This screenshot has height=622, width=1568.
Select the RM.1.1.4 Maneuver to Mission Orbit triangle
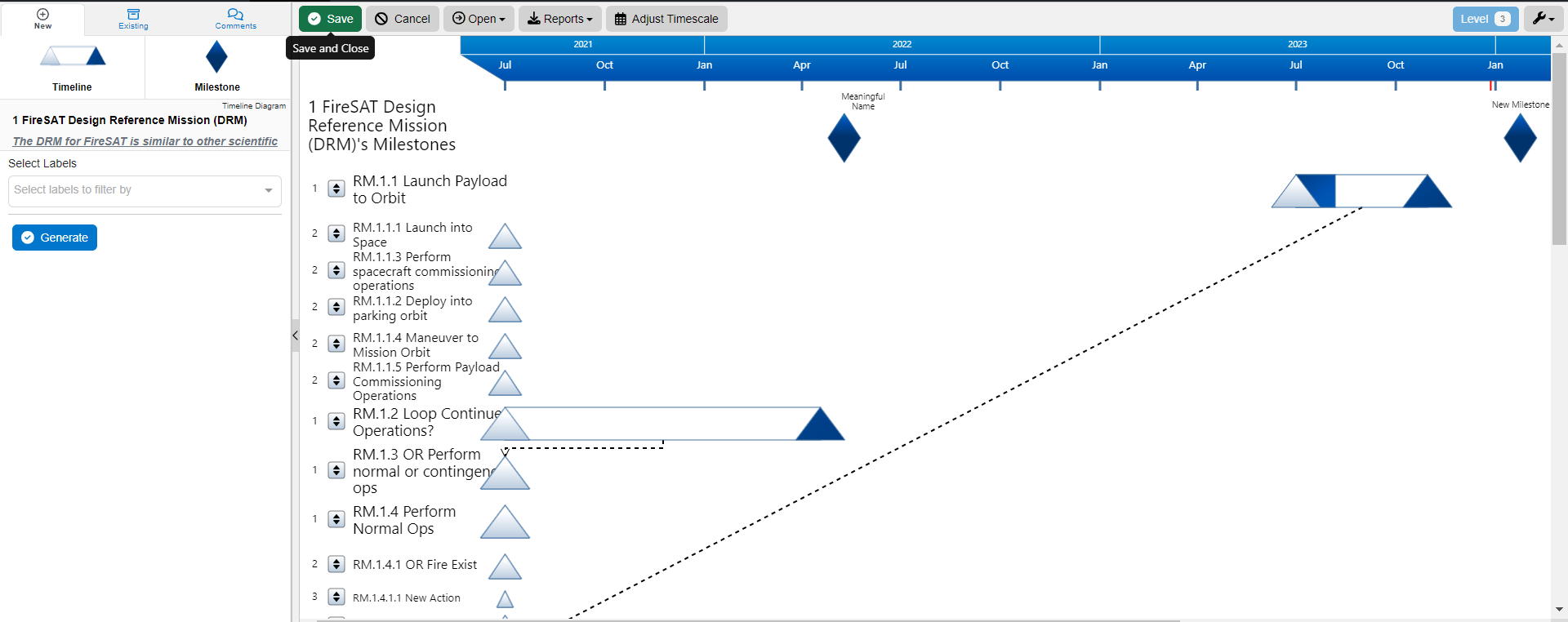(505, 348)
